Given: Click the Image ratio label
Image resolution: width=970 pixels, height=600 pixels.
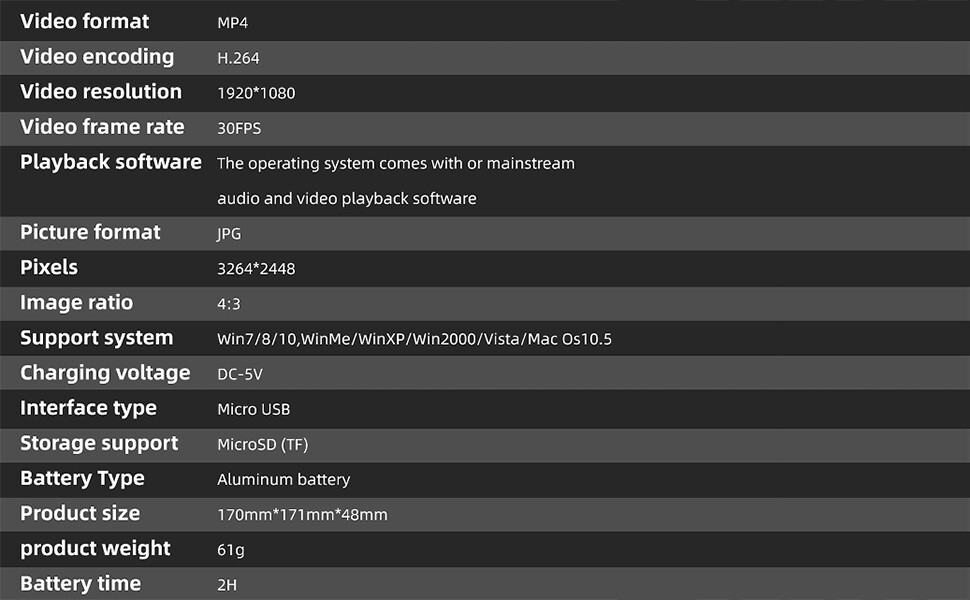Looking at the screenshot, I should pyautogui.click(x=76, y=302).
